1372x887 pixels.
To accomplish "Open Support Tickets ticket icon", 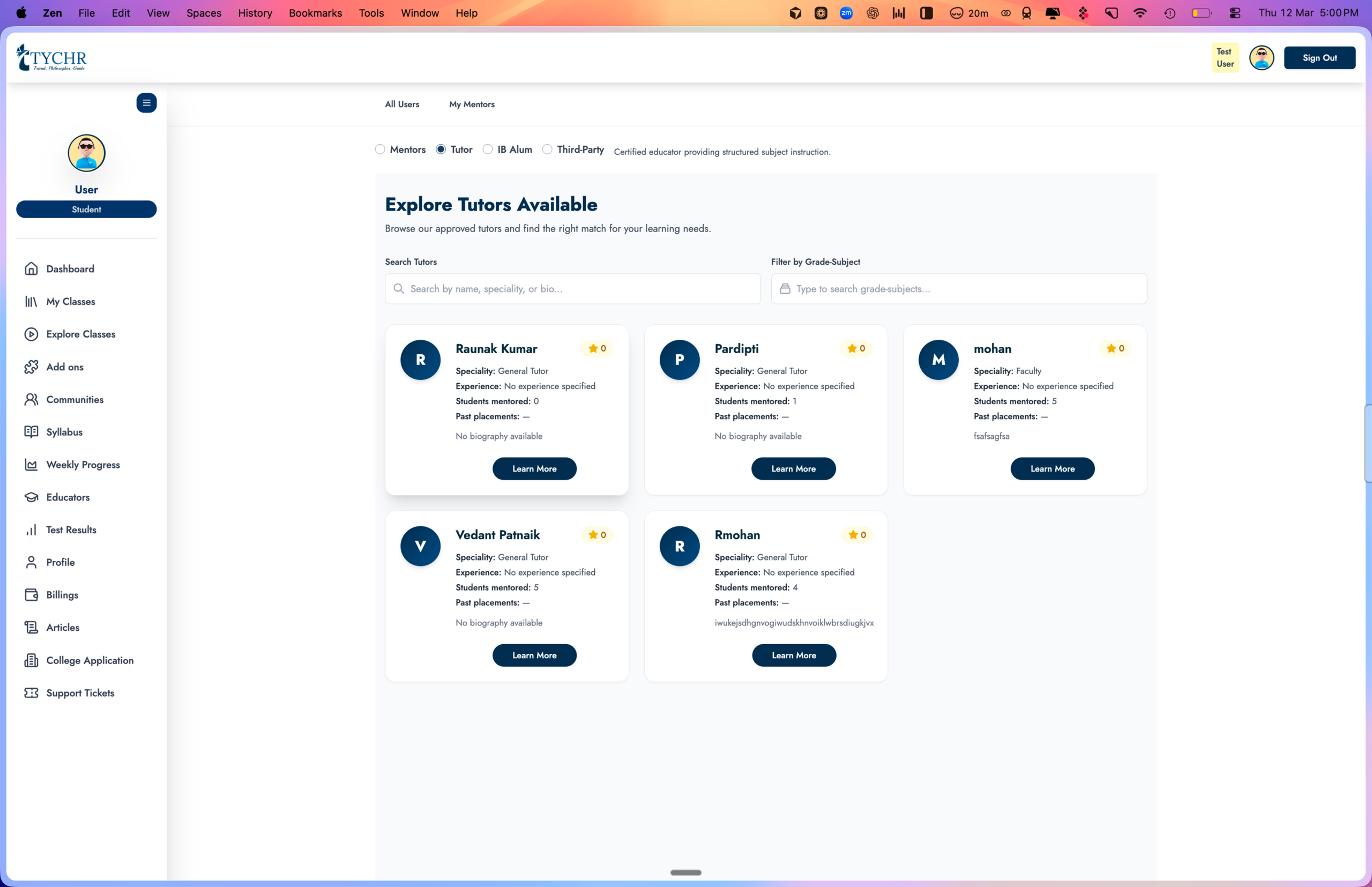I will click(31, 693).
